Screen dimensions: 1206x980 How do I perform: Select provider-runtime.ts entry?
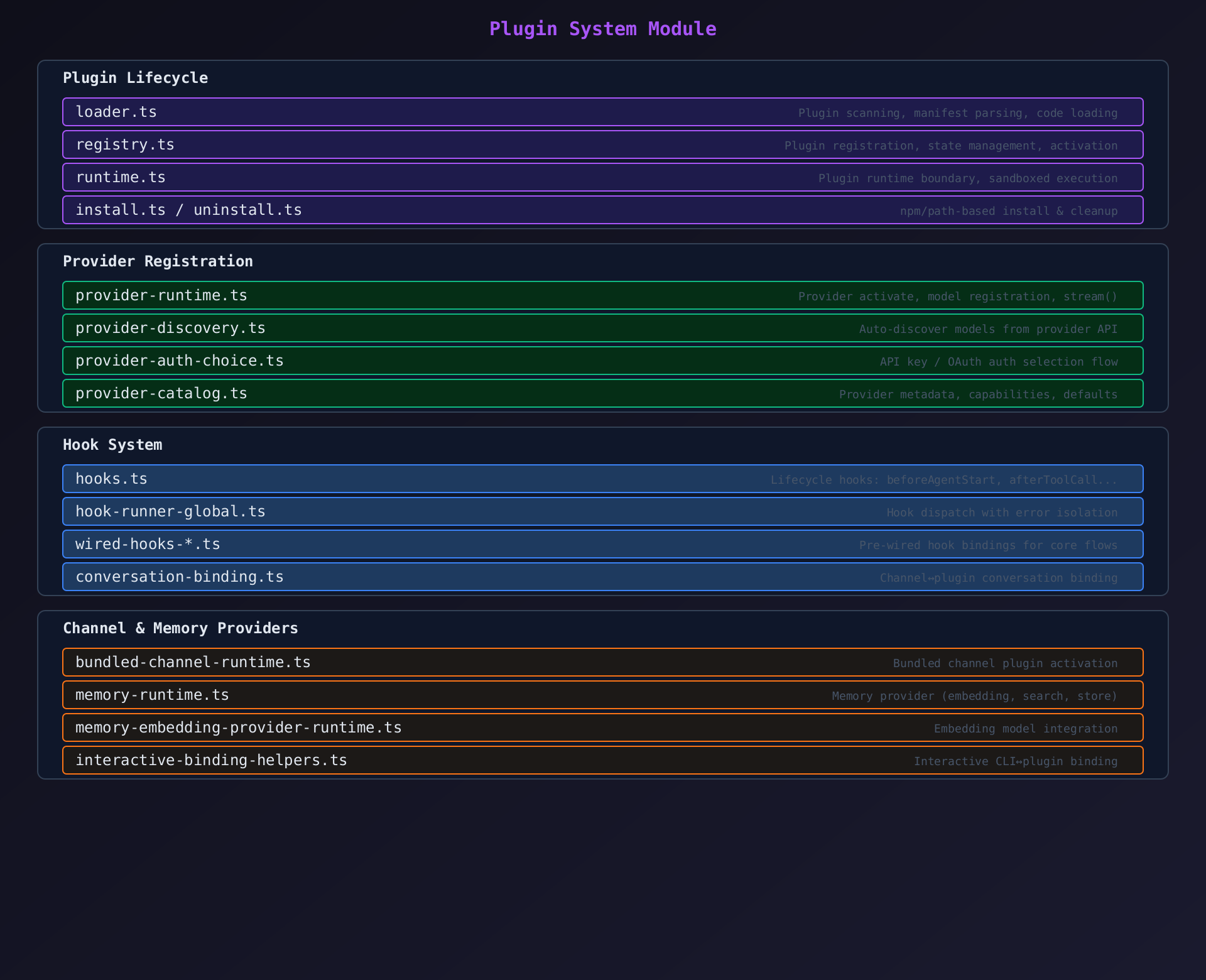pyautogui.click(x=602, y=295)
